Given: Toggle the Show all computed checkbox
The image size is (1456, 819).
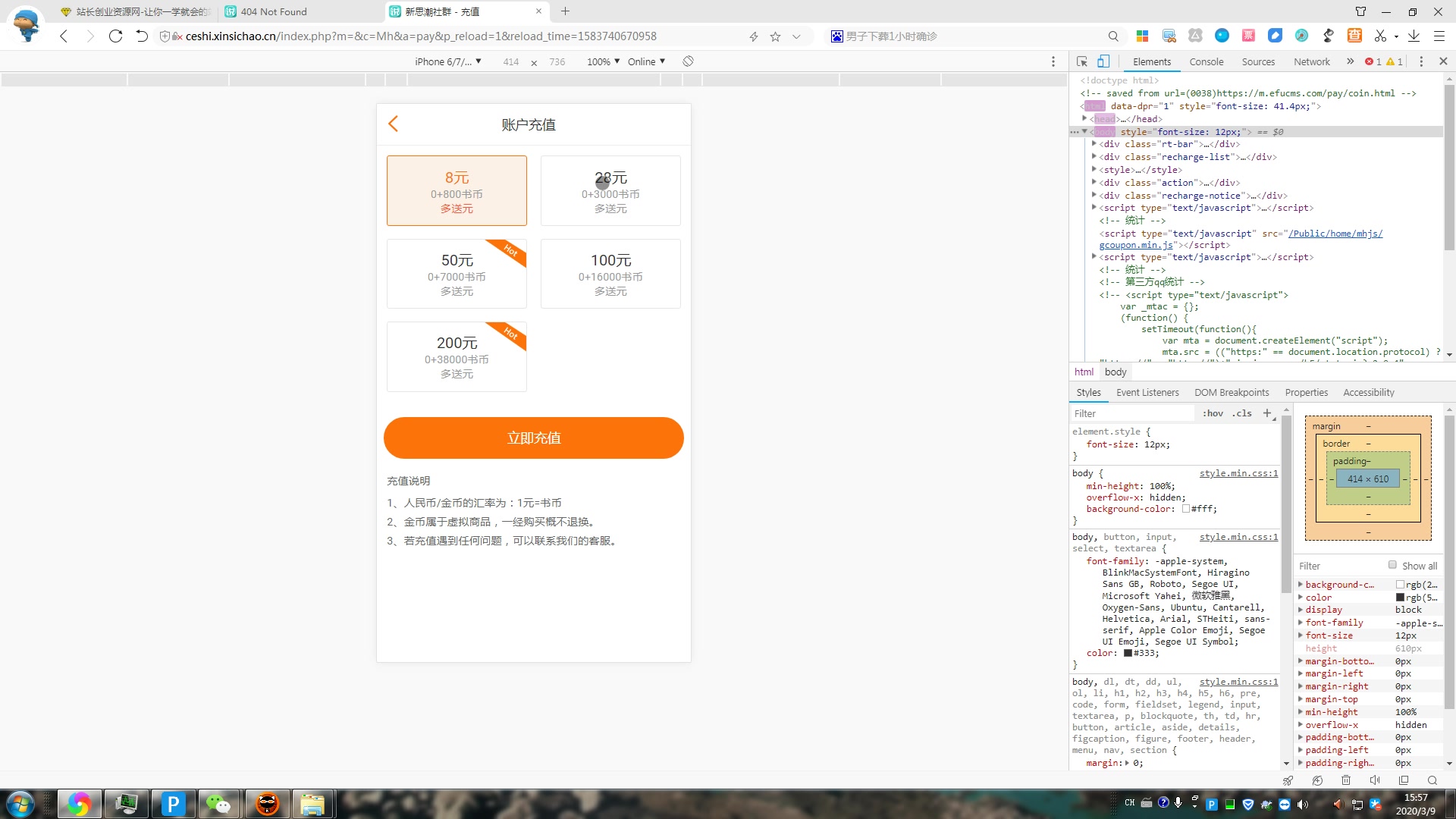Looking at the screenshot, I should [1392, 565].
